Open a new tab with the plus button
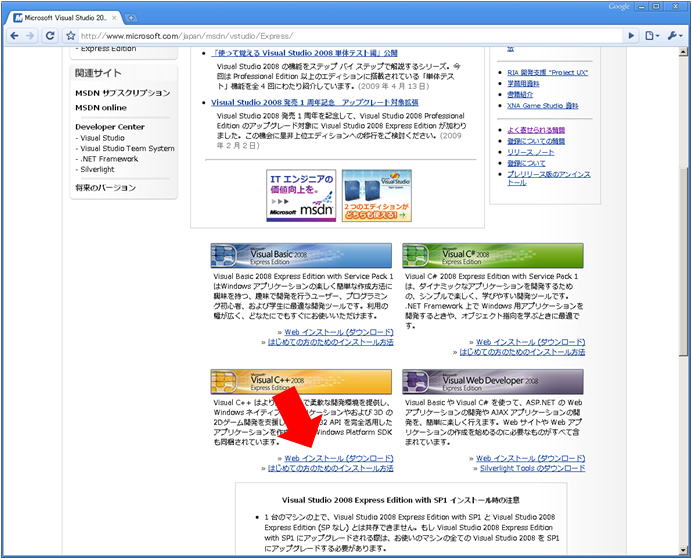 point(131,18)
